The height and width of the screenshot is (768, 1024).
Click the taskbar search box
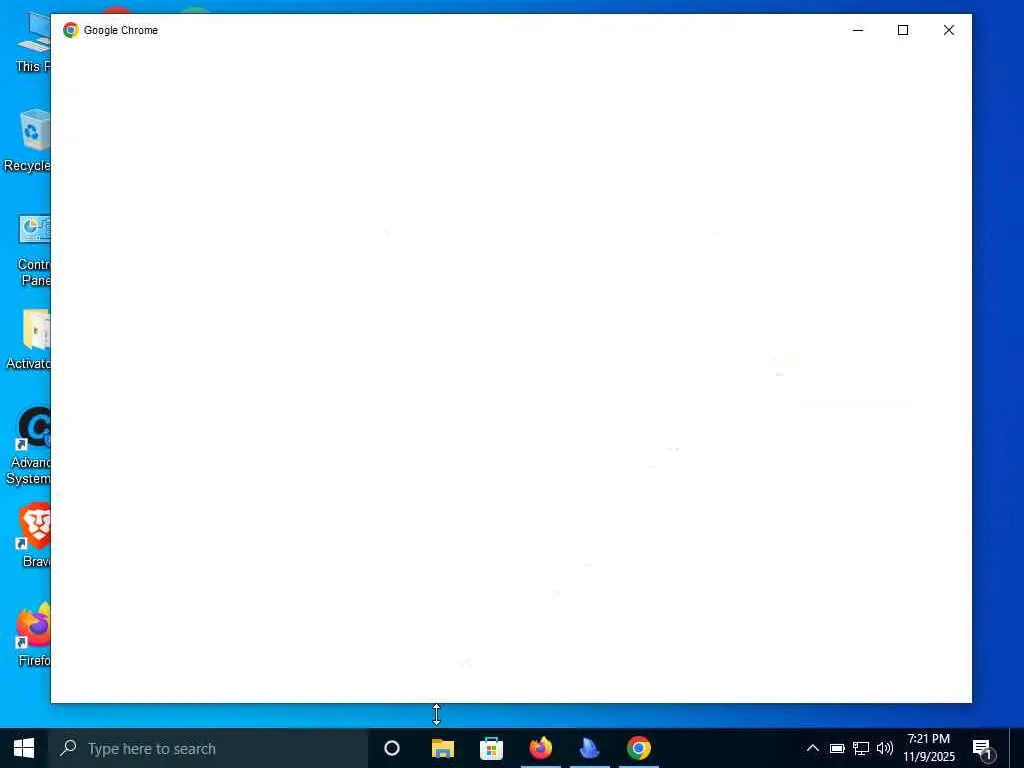pyautogui.click(x=208, y=748)
